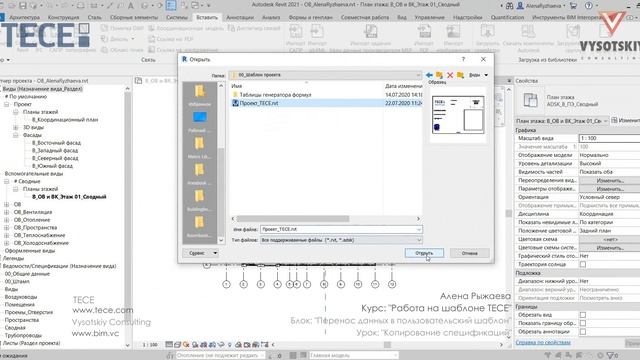Toggle the Crop View checkbox in Properties
The height and width of the screenshot is (360, 640).
583,315
